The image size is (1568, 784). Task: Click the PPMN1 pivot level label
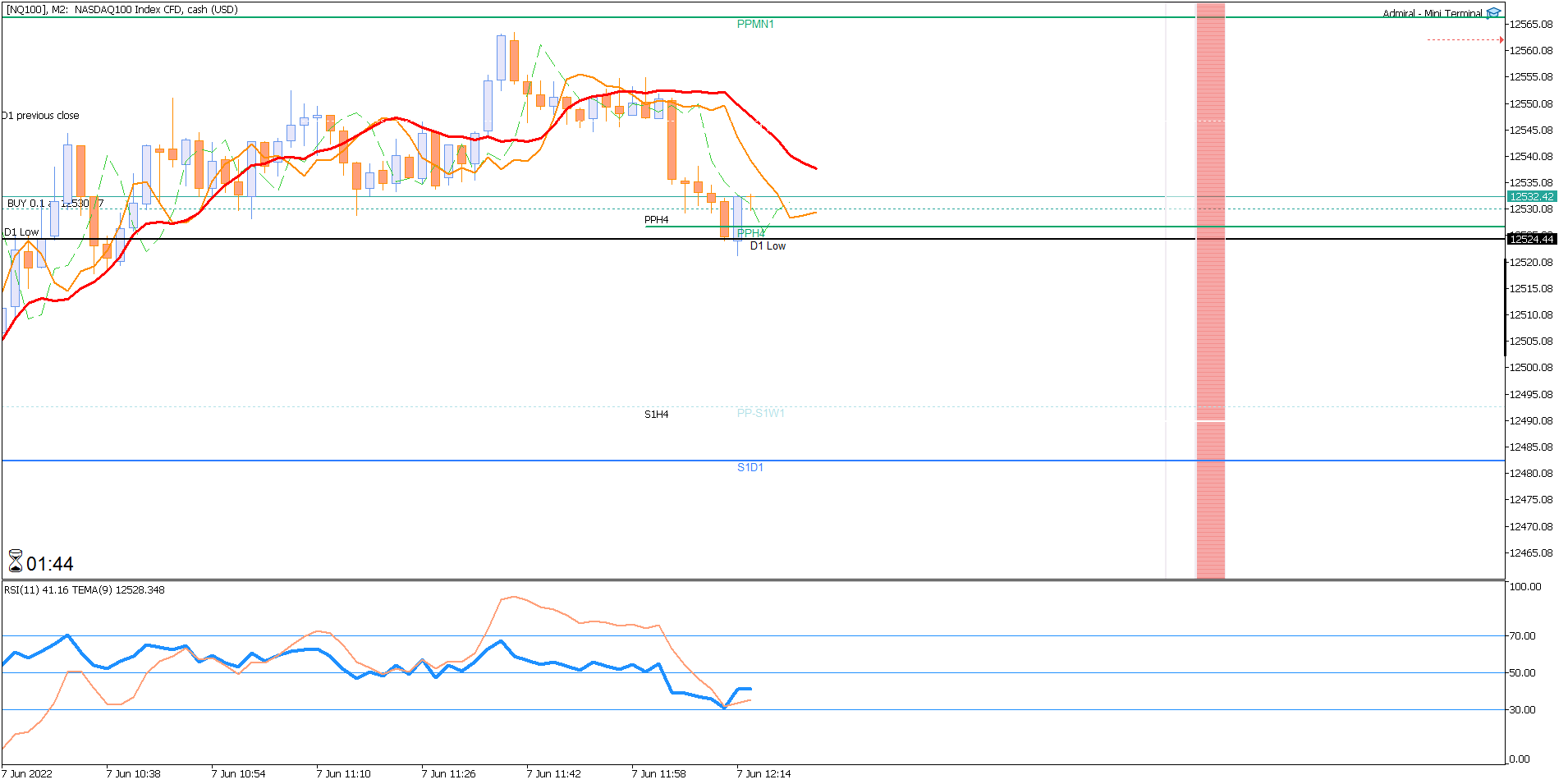(x=755, y=24)
